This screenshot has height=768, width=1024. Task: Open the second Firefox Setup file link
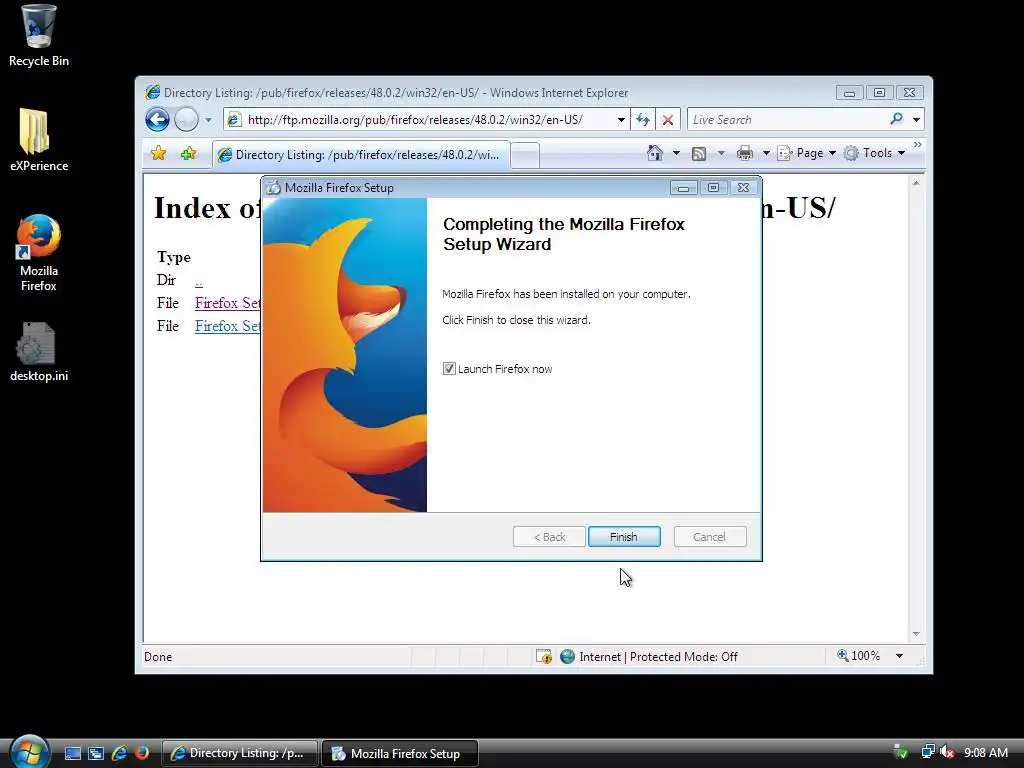click(227, 326)
